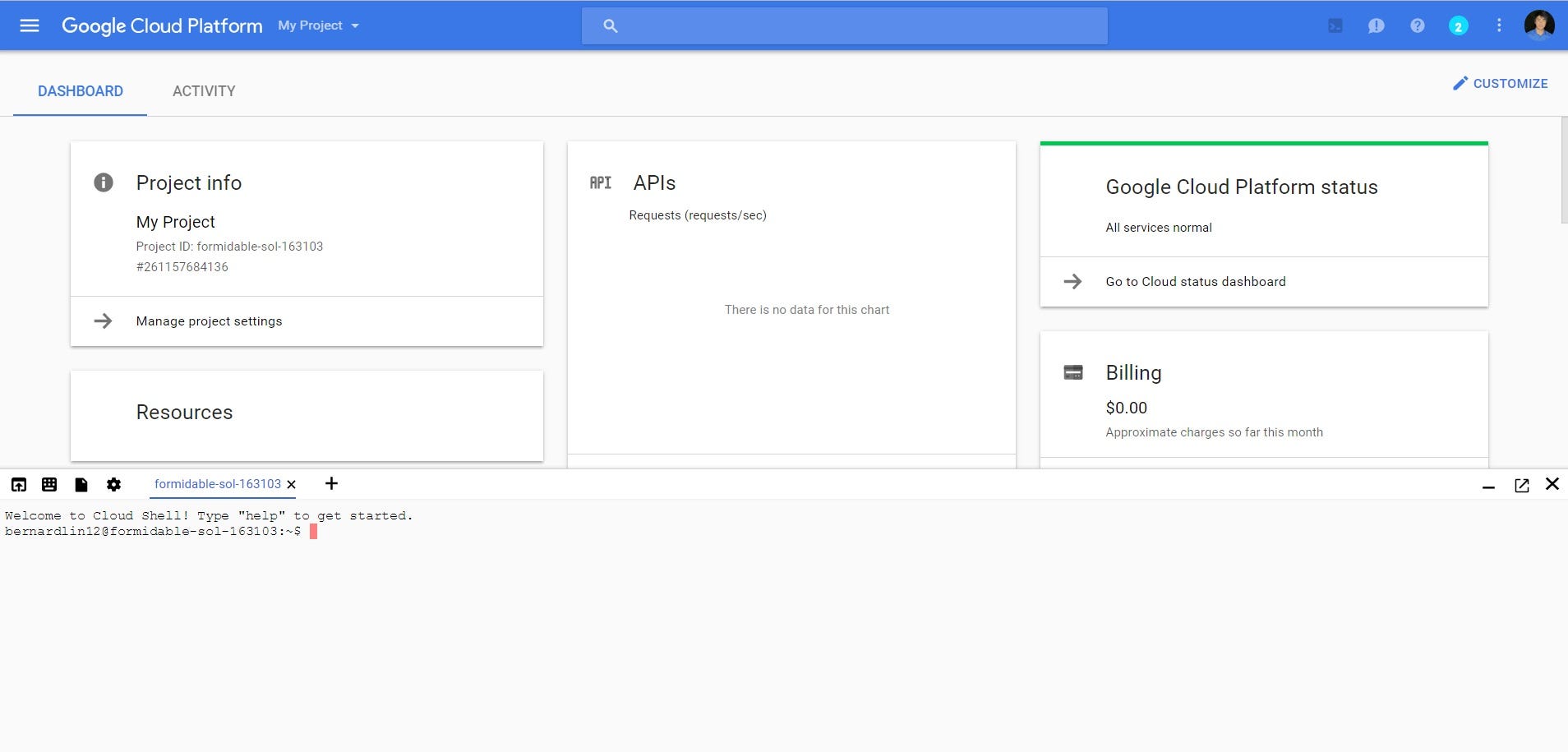This screenshot has width=1568, height=752.
Task: Click the Google Cloud Platform logo
Action: tap(162, 25)
